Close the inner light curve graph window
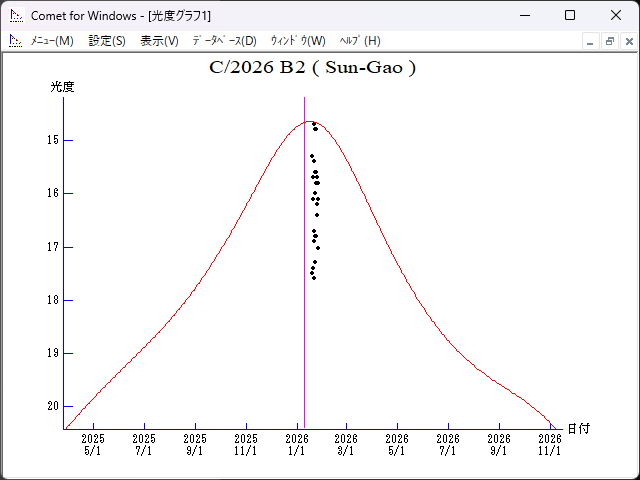640x480 pixels. (627, 41)
